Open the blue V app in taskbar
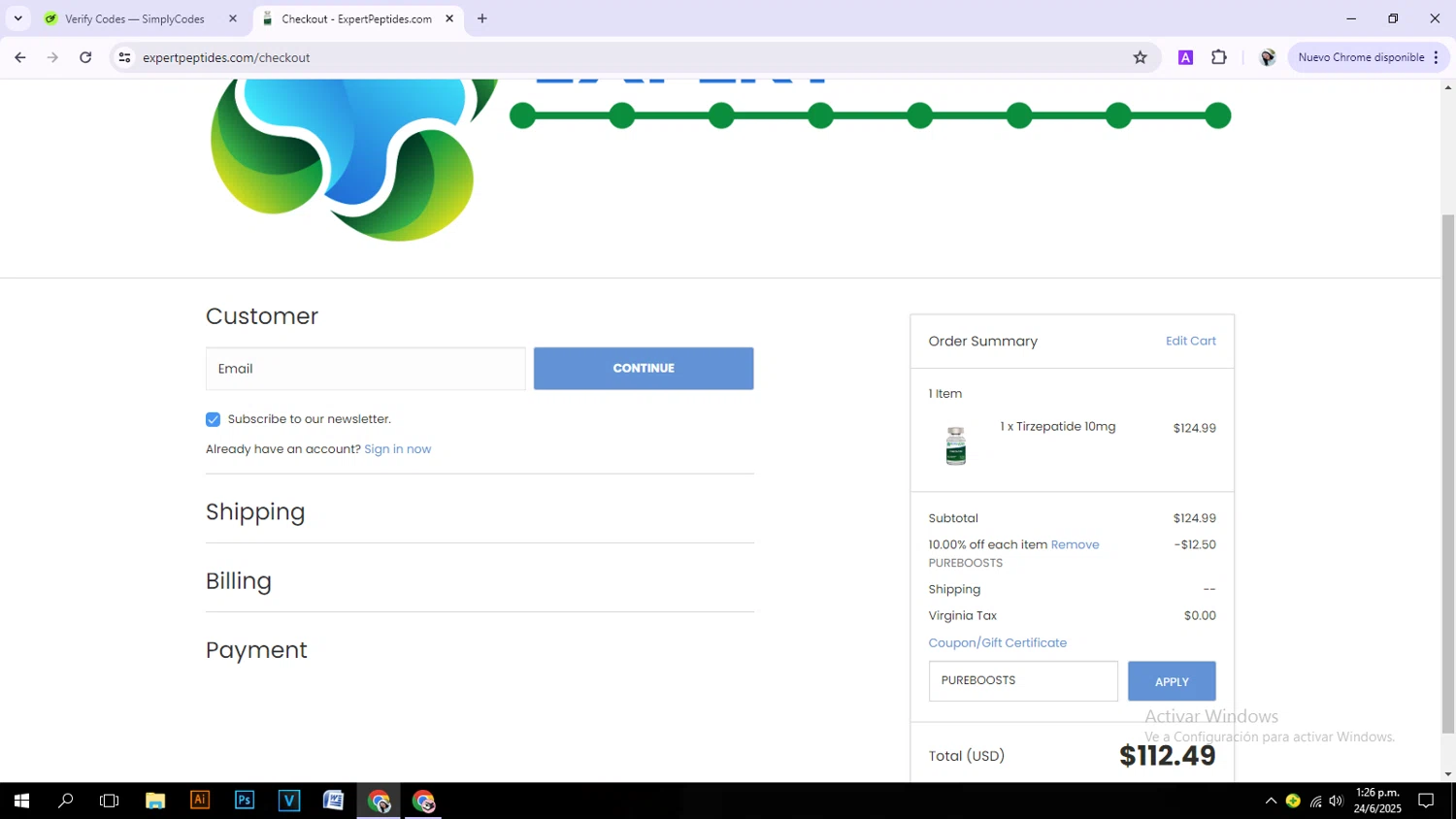 (x=289, y=801)
